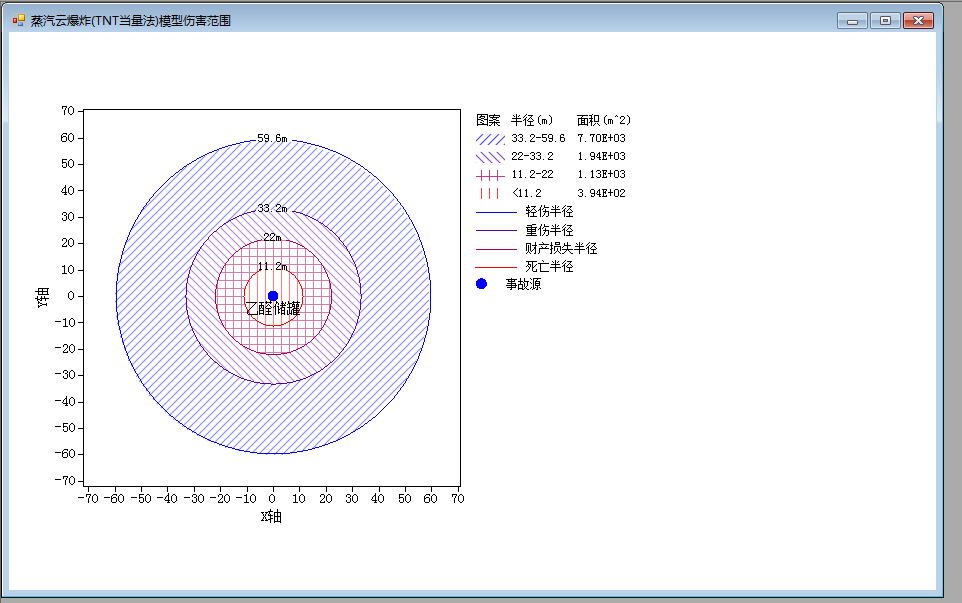Click the 事故源 legend text

point(523,285)
